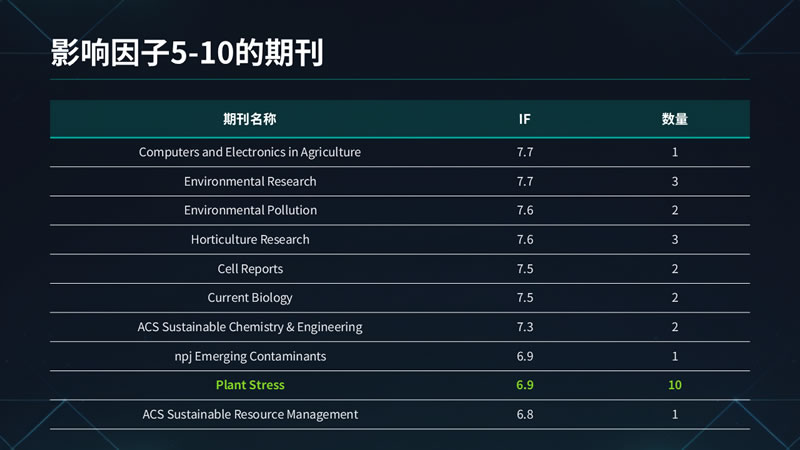Viewport: 800px width, 450px height.
Task: Select the 数量 column header
Action: click(675, 119)
